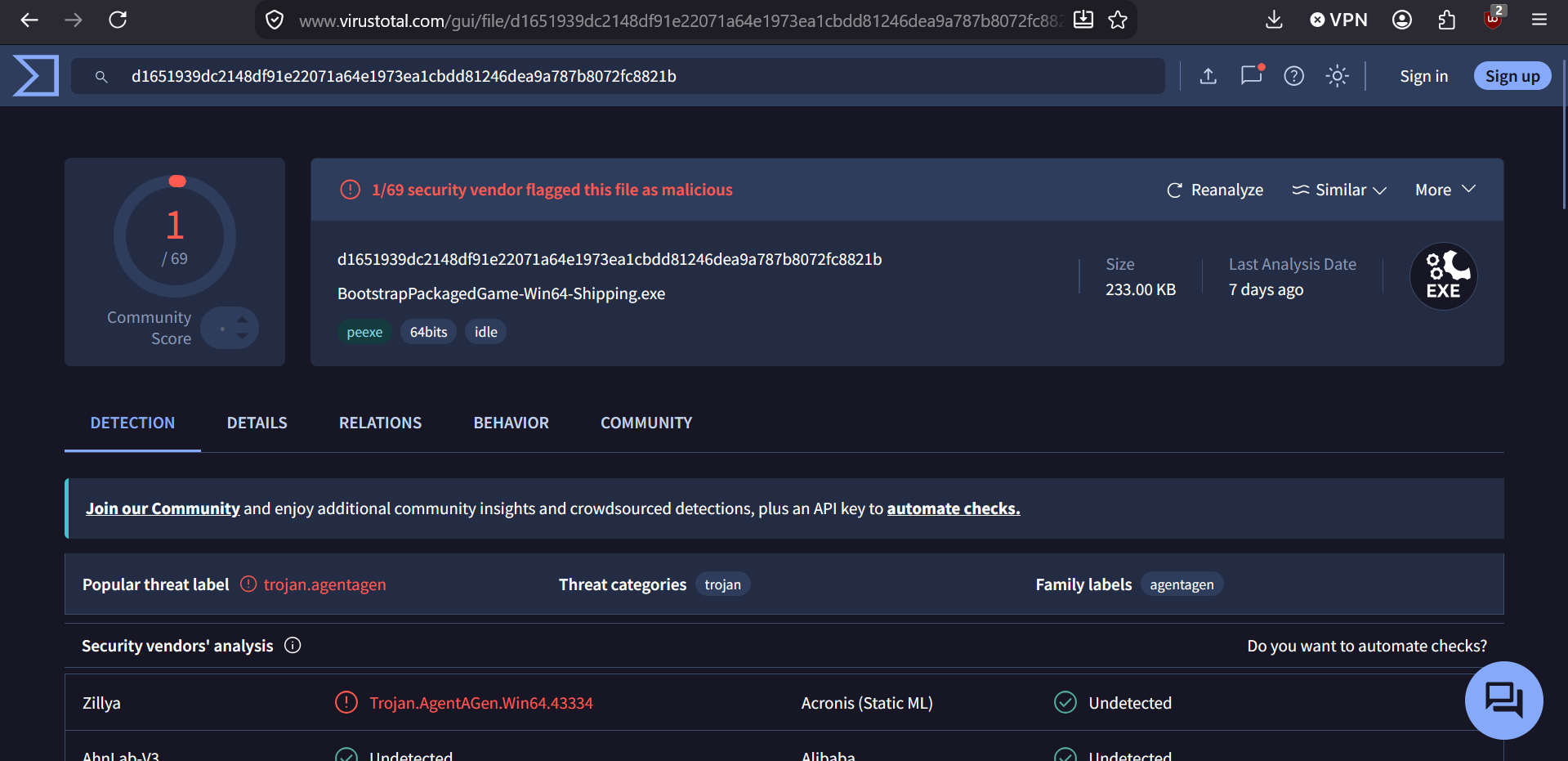Image resolution: width=1568 pixels, height=761 pixels.
Task: Click the EXE file type icon
Action: 1444,276
